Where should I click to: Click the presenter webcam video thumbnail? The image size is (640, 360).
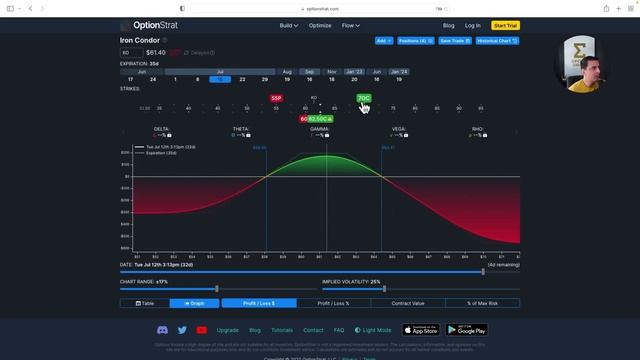click(581, 64)
